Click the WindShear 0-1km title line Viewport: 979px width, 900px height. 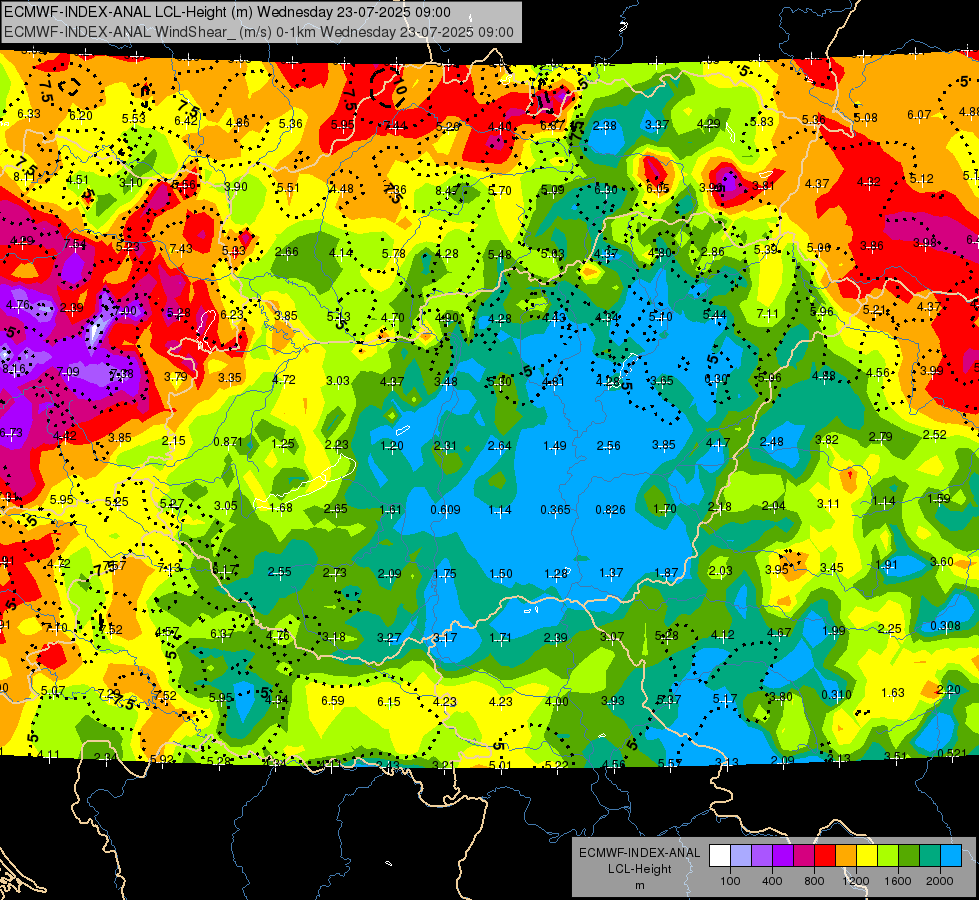(x=258, y=32)
